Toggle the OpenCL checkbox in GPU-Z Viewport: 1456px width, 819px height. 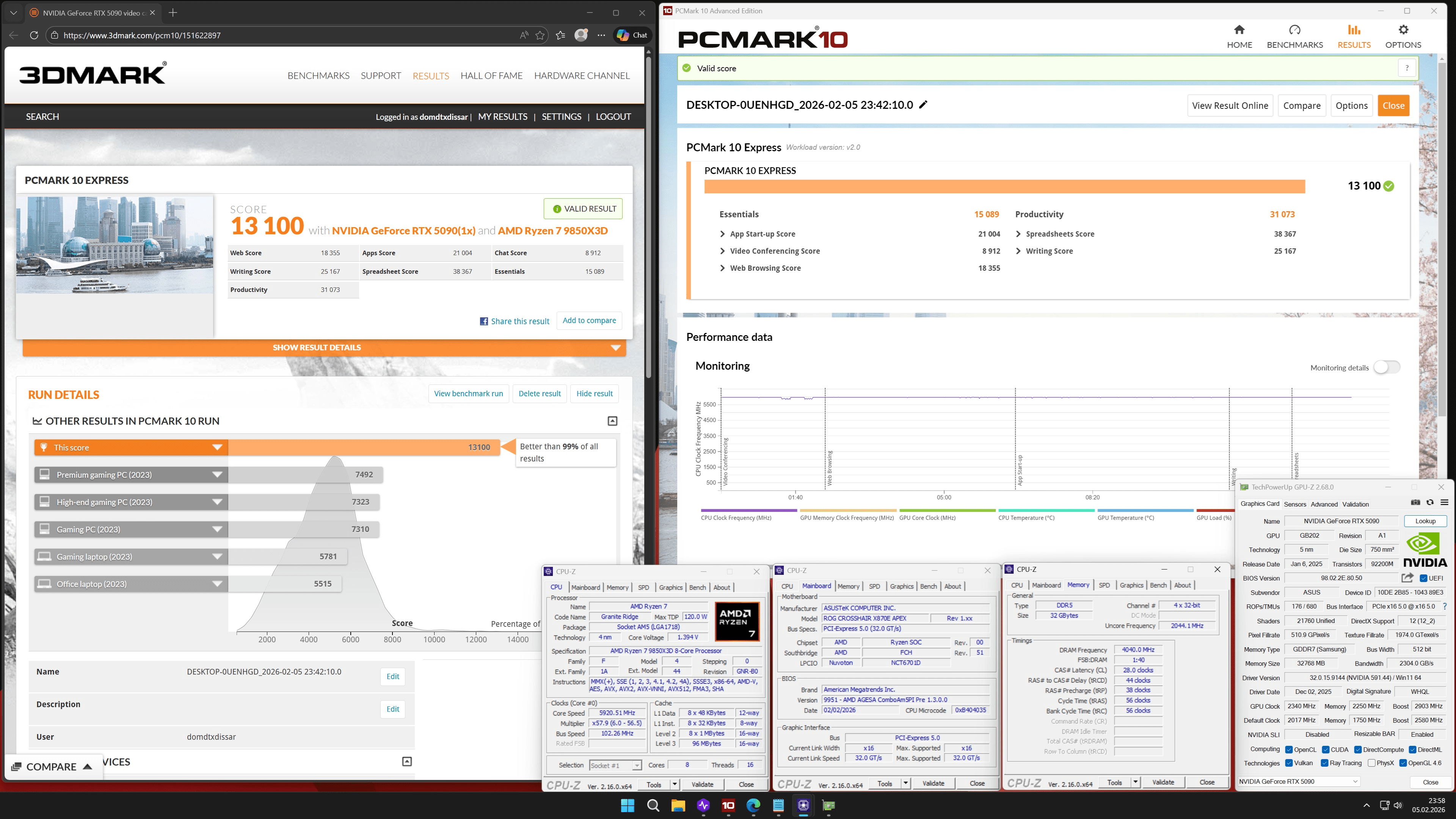[1289, 750]
